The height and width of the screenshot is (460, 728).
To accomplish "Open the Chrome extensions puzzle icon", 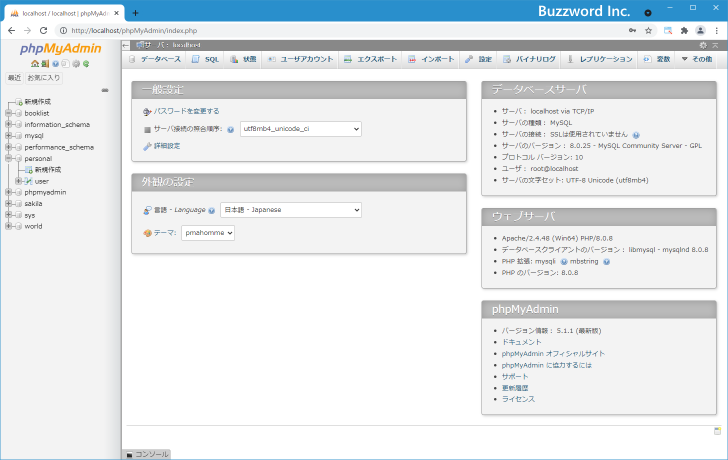I will point(684,31).
